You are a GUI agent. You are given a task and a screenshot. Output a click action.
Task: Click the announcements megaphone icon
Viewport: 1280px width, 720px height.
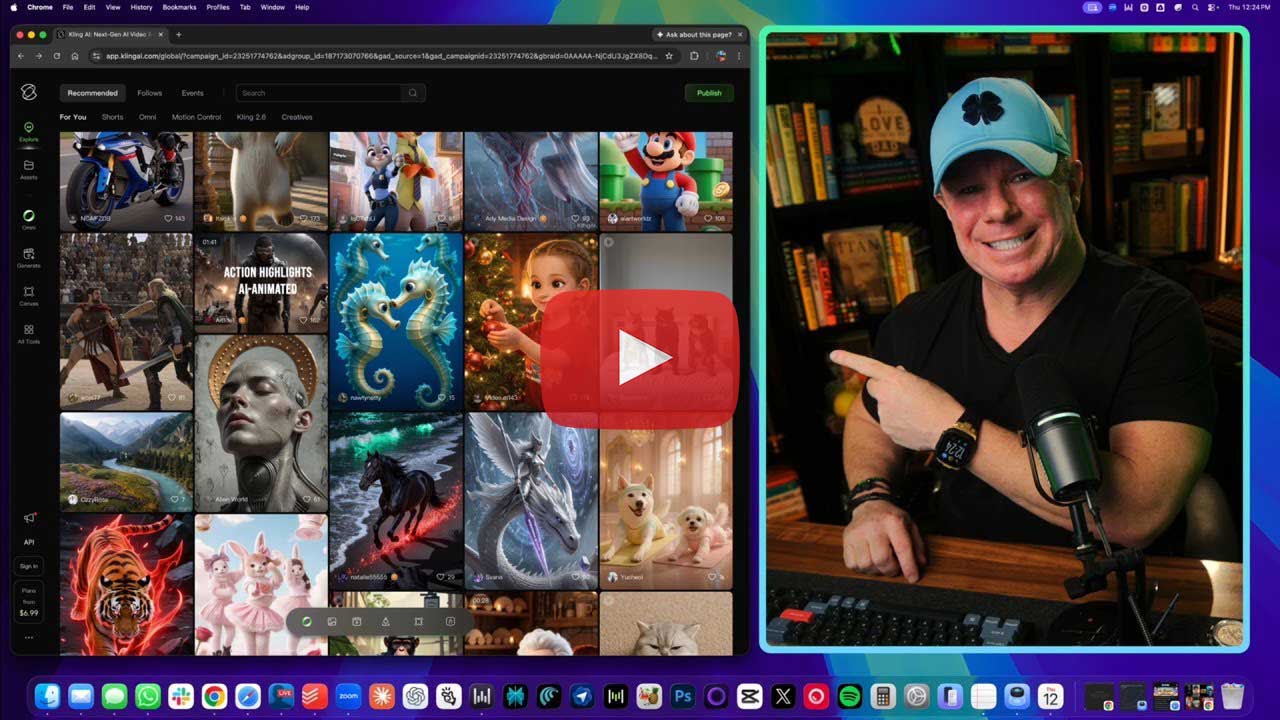tap(29, 518)
